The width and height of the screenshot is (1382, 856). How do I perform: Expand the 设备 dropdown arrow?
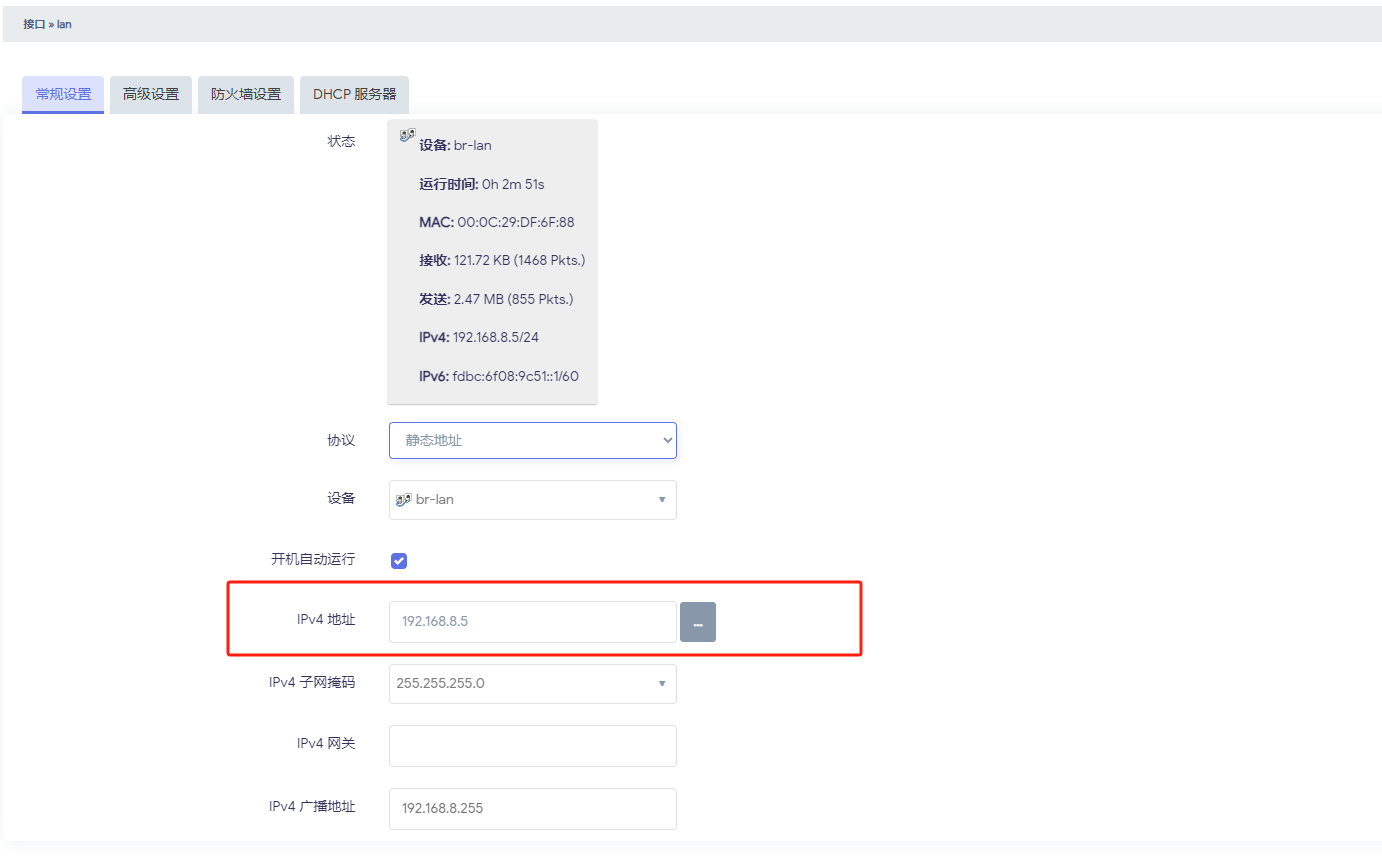tap(661, 499)
